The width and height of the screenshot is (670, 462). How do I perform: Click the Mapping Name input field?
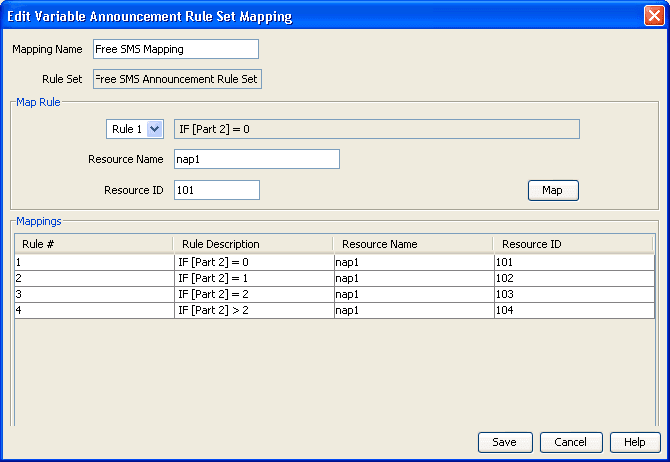click(x=176, y=49)
